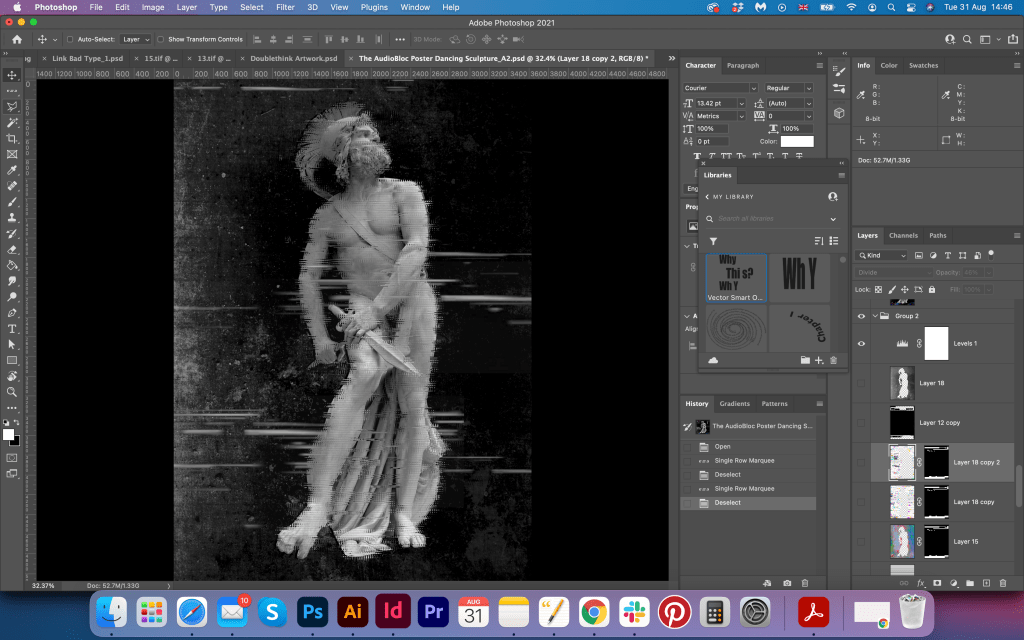Open the Filter menu
This screenshot has height=640, width=1024.
click(285, 7)
